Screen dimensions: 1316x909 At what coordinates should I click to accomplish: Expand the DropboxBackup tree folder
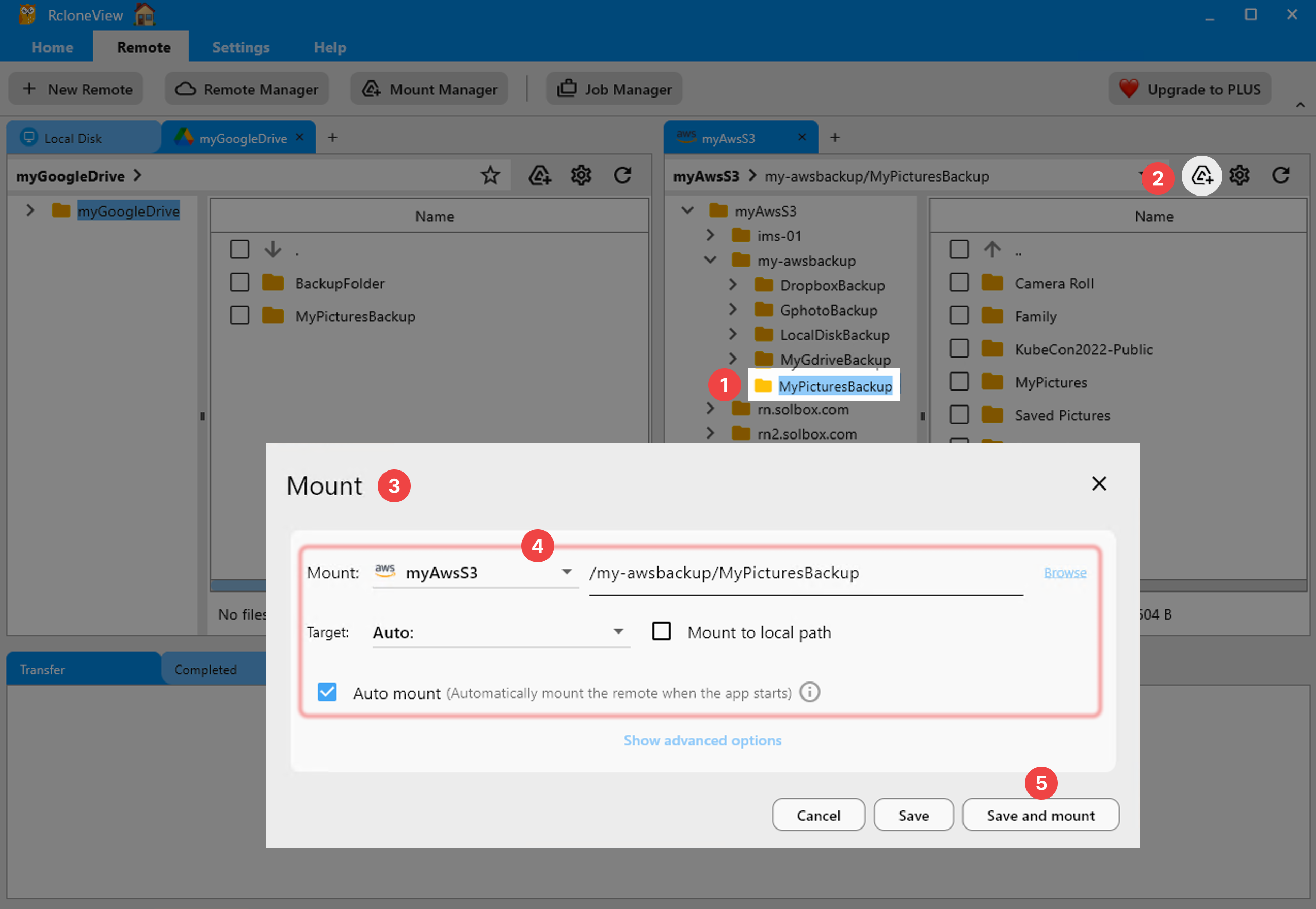coord(733,285)
